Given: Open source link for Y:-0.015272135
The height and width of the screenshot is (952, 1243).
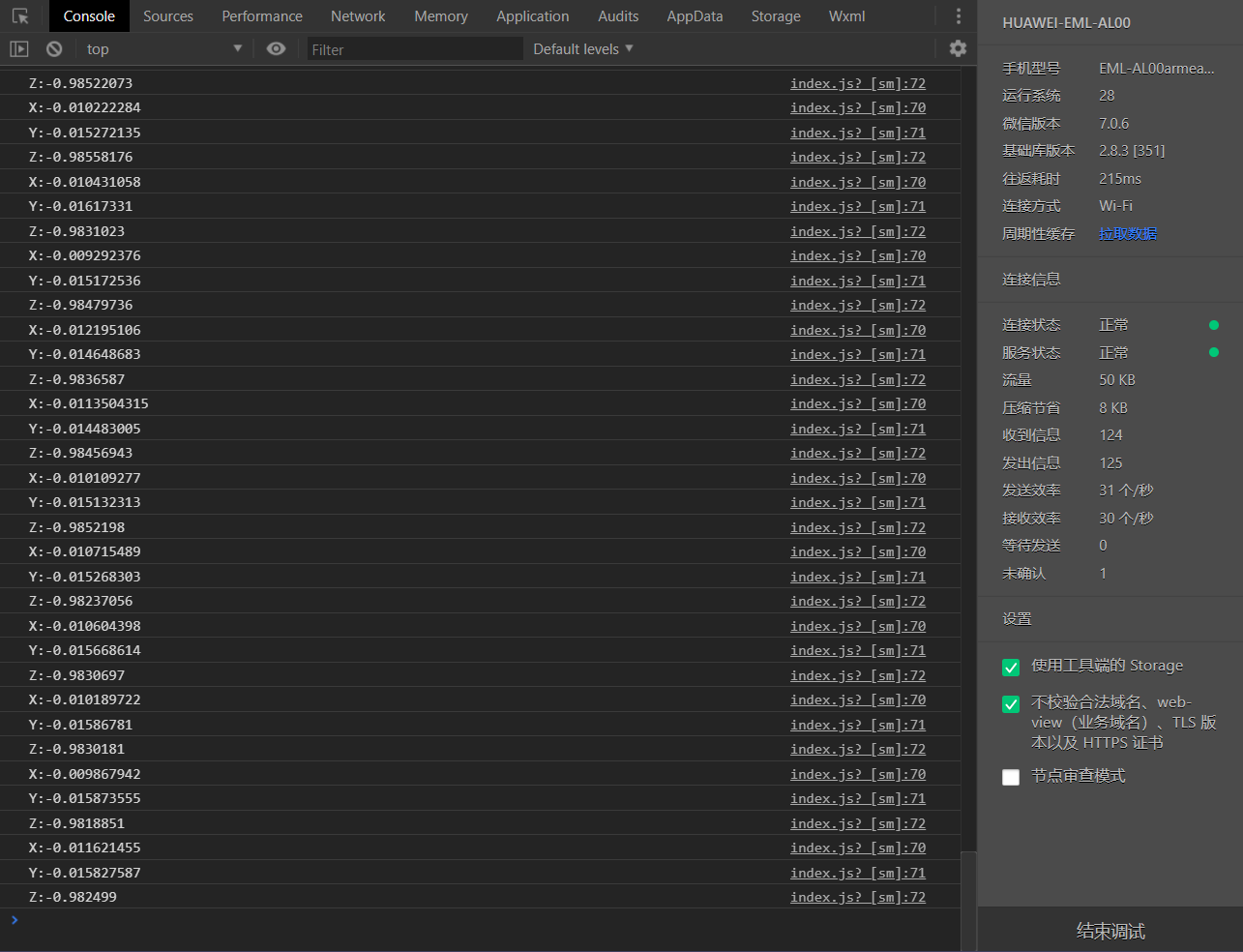Looking at the screenshot, I should click(x=858, y=133).
